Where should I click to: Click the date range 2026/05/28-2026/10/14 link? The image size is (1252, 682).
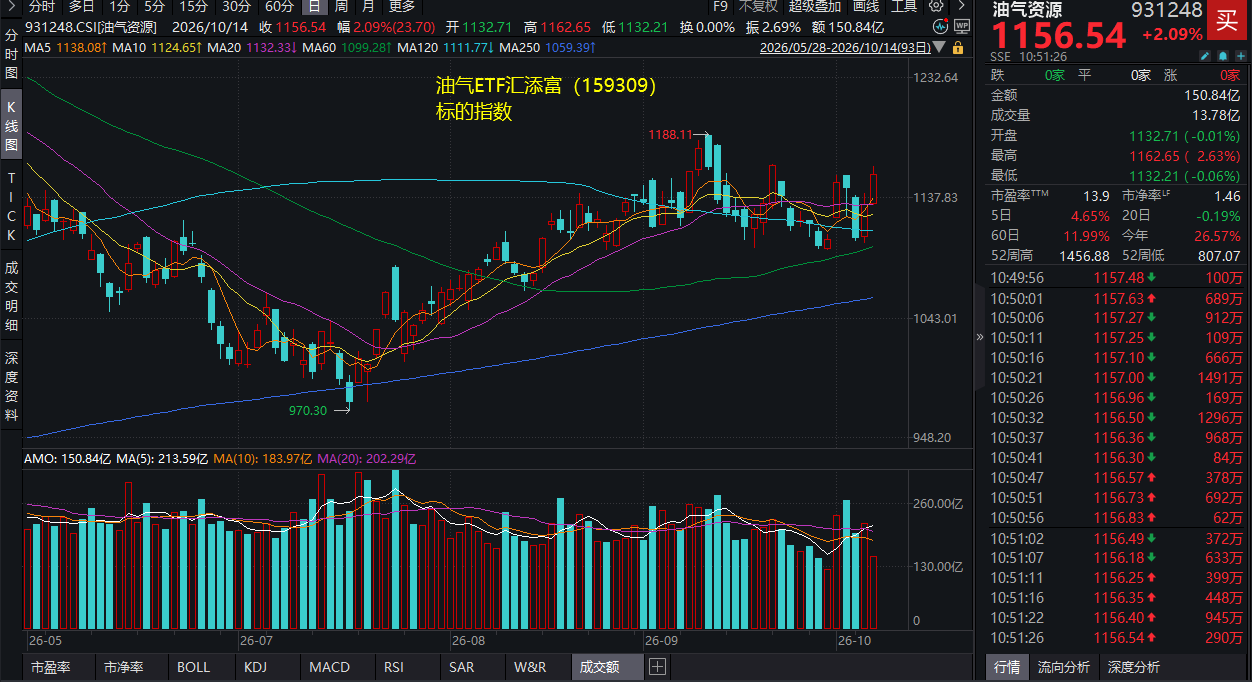click(845, 47)
